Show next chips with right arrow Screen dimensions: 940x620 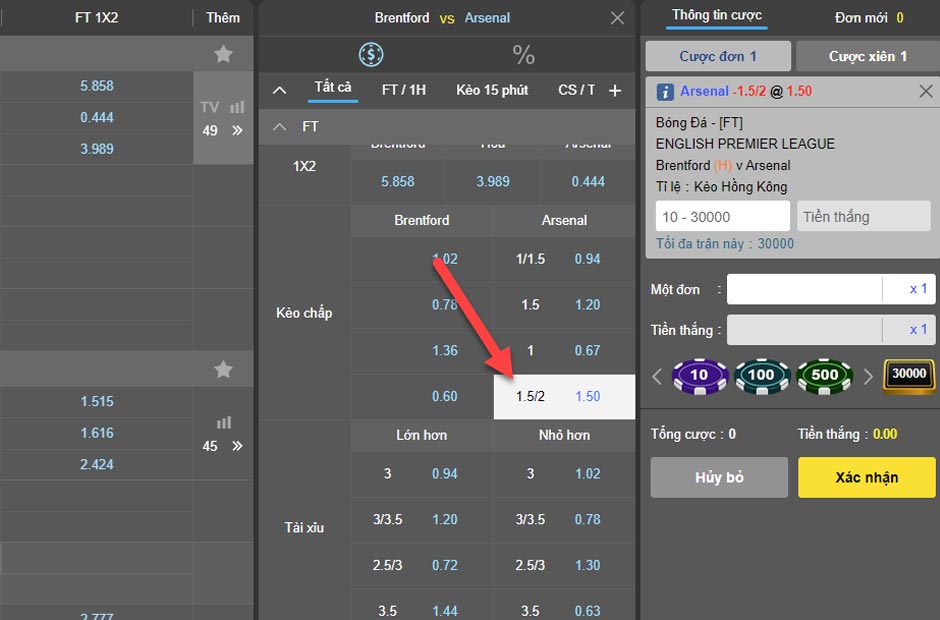(868, 377)
